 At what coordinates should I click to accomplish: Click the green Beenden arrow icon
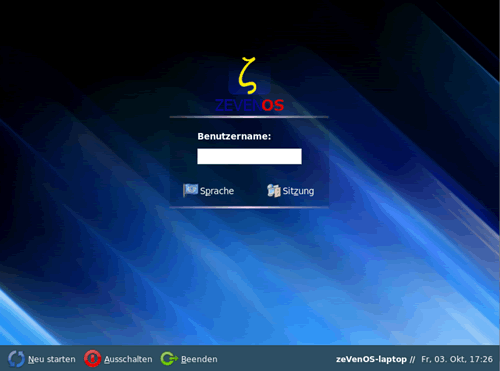169,359
